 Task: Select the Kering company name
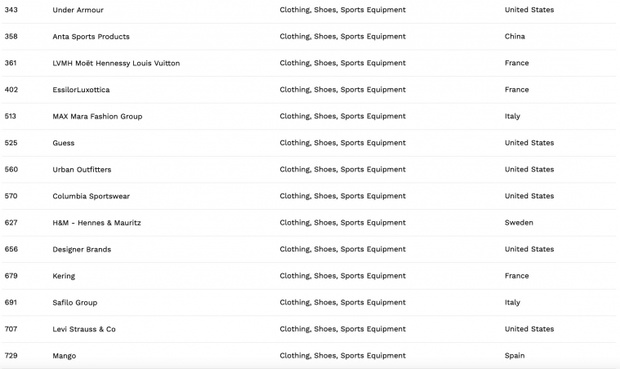click(x=64, y=276)
